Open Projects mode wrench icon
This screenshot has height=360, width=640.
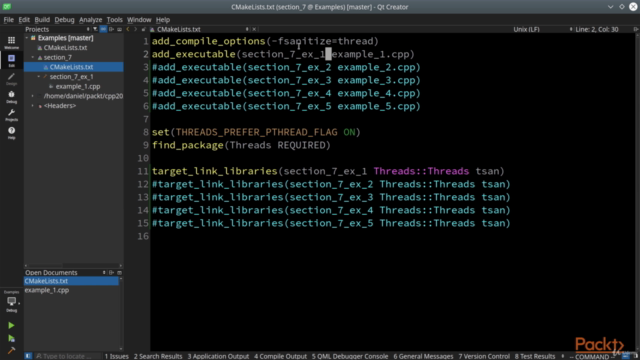pyautogui.click(x=11, y=115)
